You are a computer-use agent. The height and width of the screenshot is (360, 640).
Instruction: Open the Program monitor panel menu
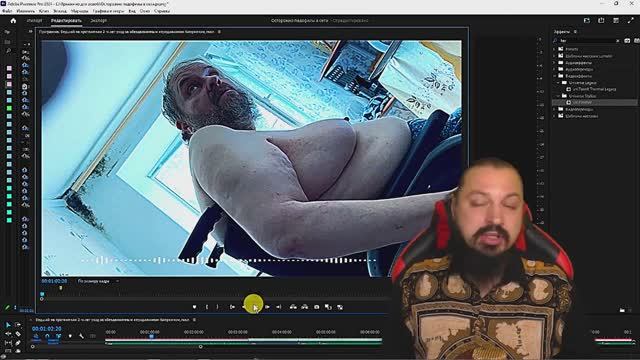pos(219,31)
